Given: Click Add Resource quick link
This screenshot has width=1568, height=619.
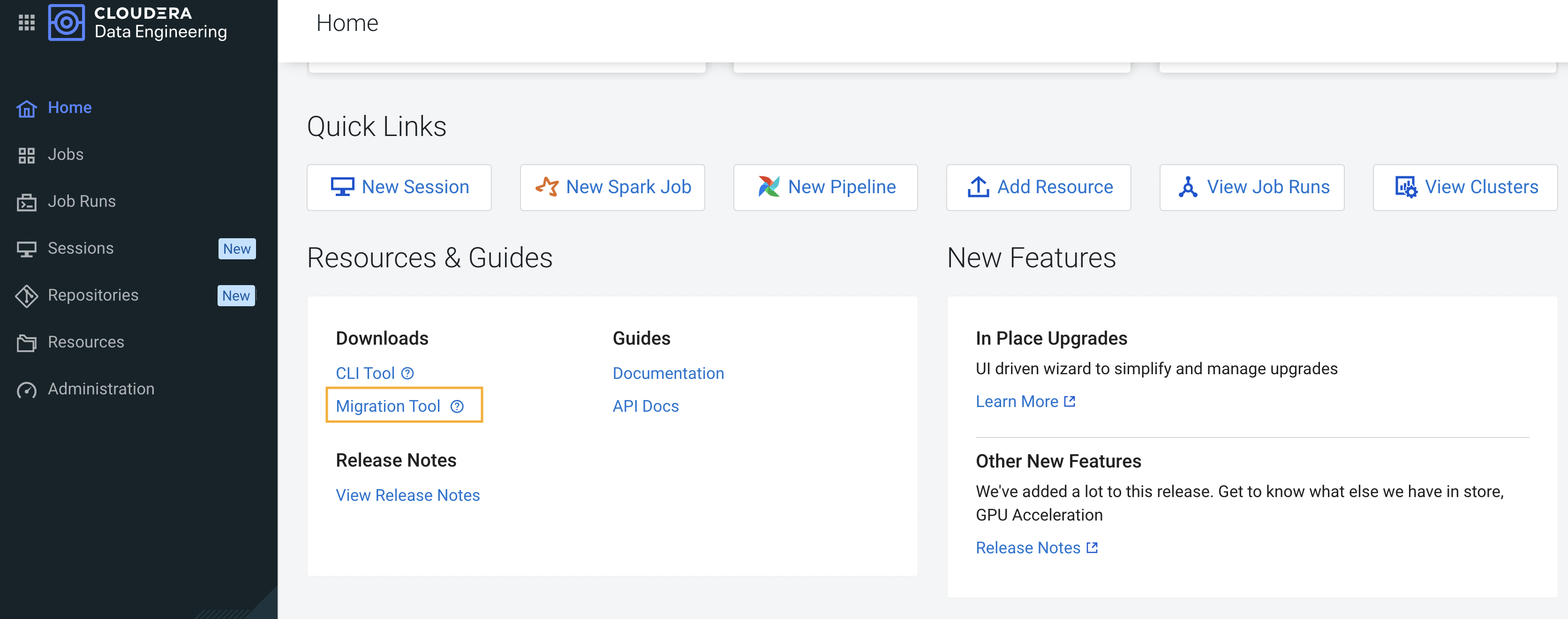Looking at the screenshot, I should click(x=1039, y=187).
